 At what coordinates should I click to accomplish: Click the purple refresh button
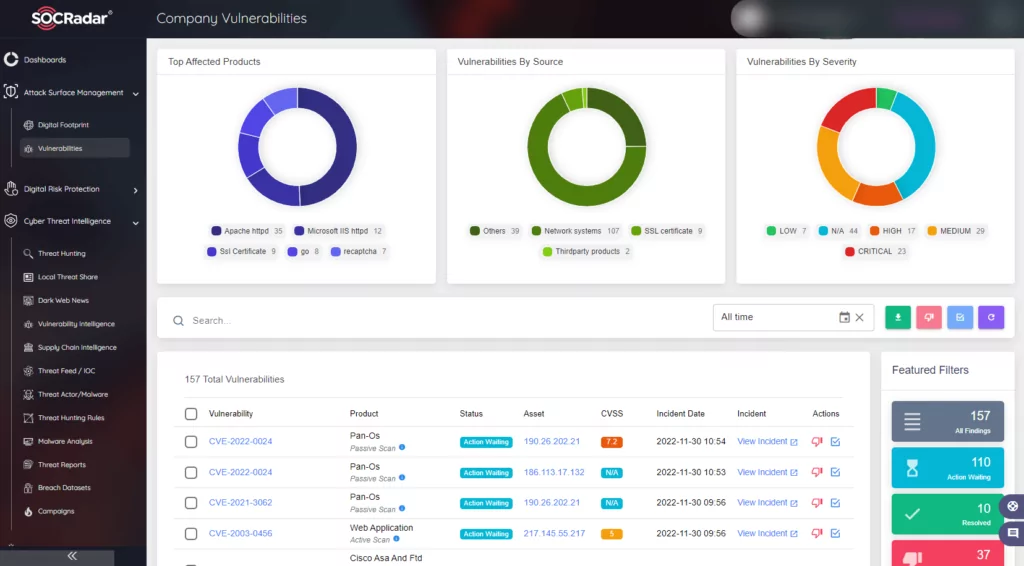pyautogui.click(x=991, y=317)
